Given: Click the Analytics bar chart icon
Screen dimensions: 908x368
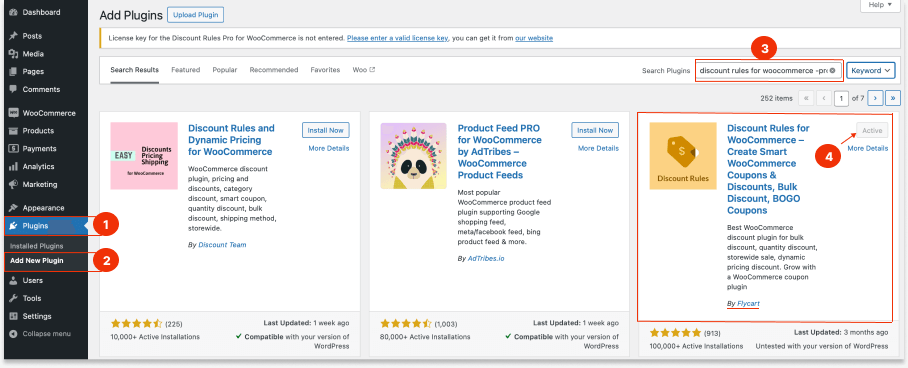Looking at the screenshot, I should point(13,167).
